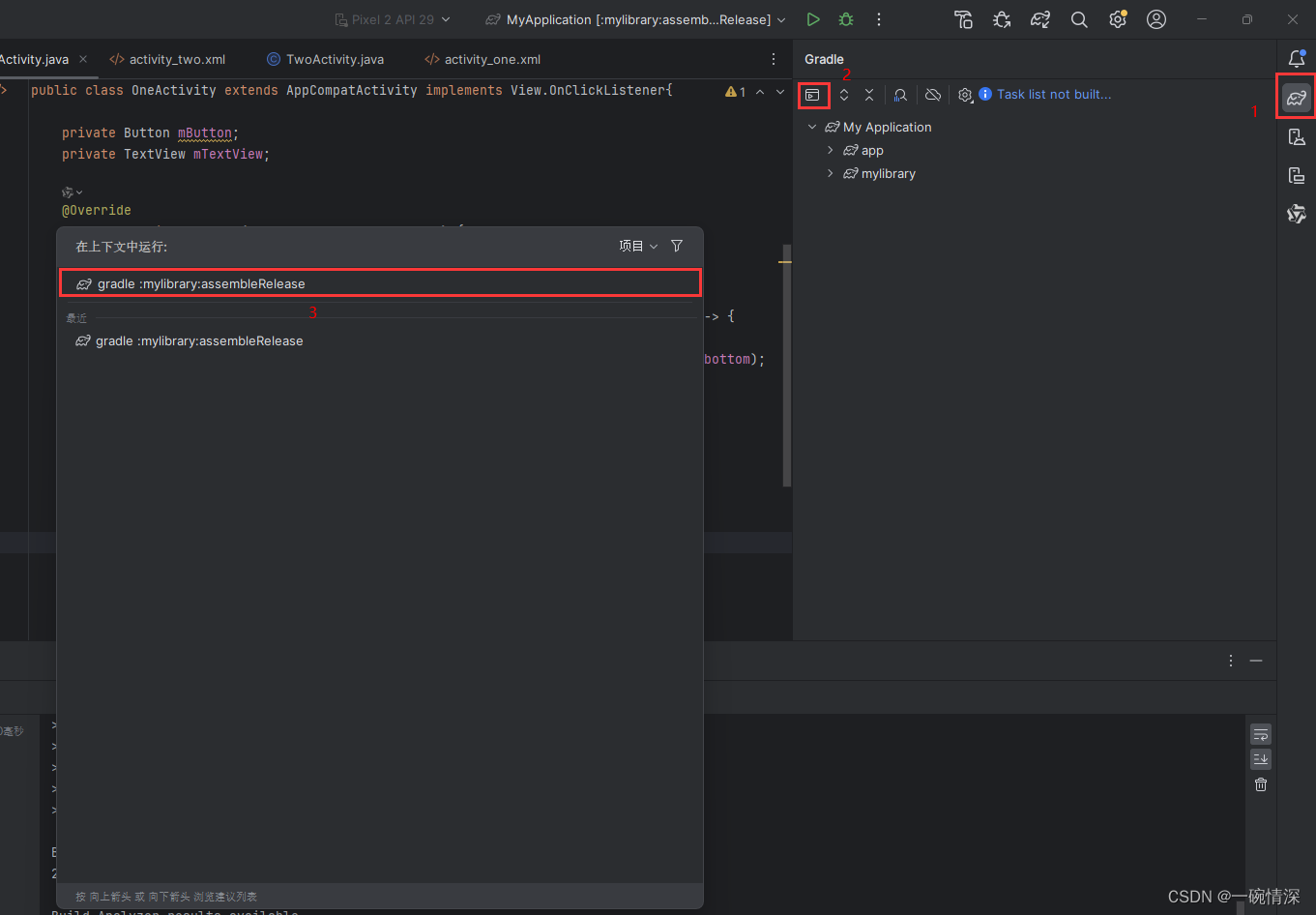Select mylibrary in the Gradle tree
Screen dimensions: 1316x915
pos(888,174)
